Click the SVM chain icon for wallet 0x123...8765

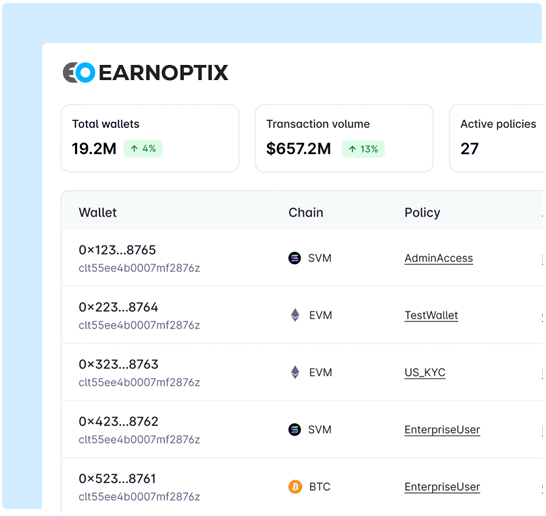pyautogui.click(x=295, y=258)
